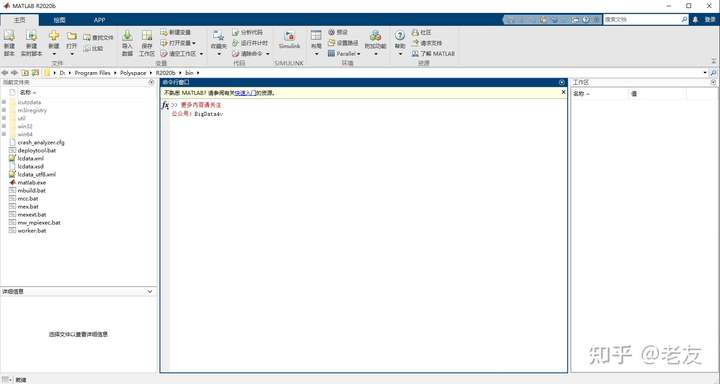720x384 pixels.
Task: Launch Simulink from the toolstrip
Action: point(289,40)
